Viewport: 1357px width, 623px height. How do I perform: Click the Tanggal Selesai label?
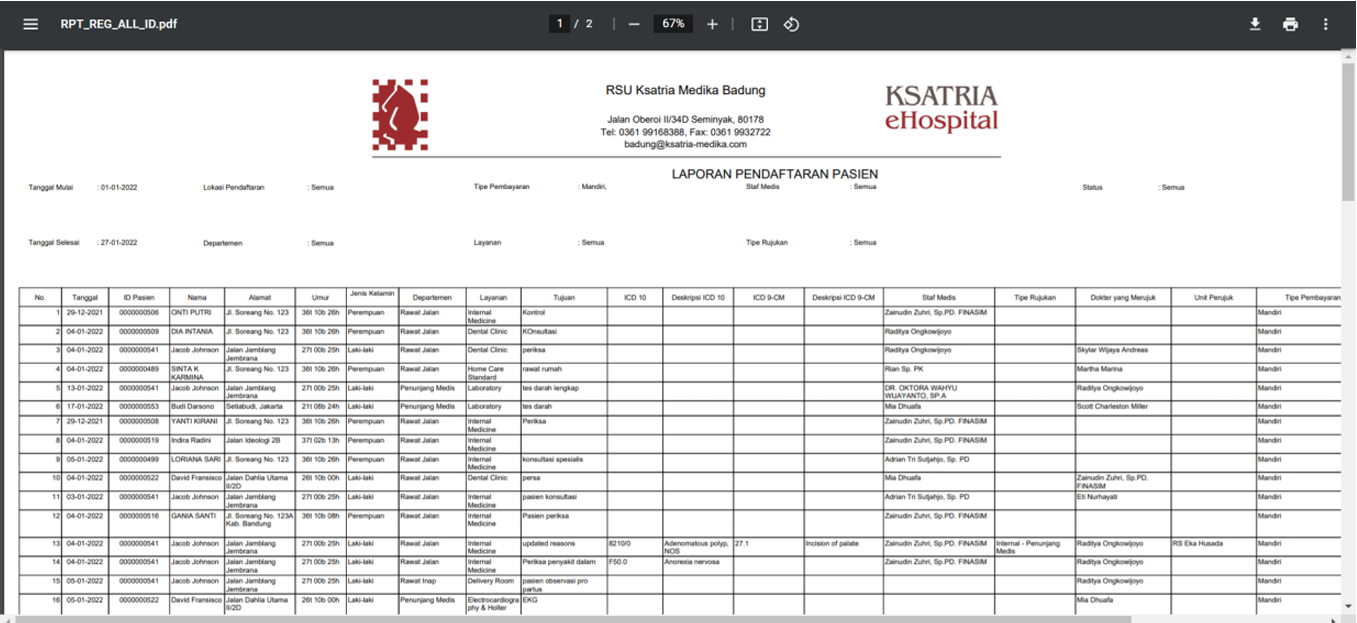pos(54,242)
